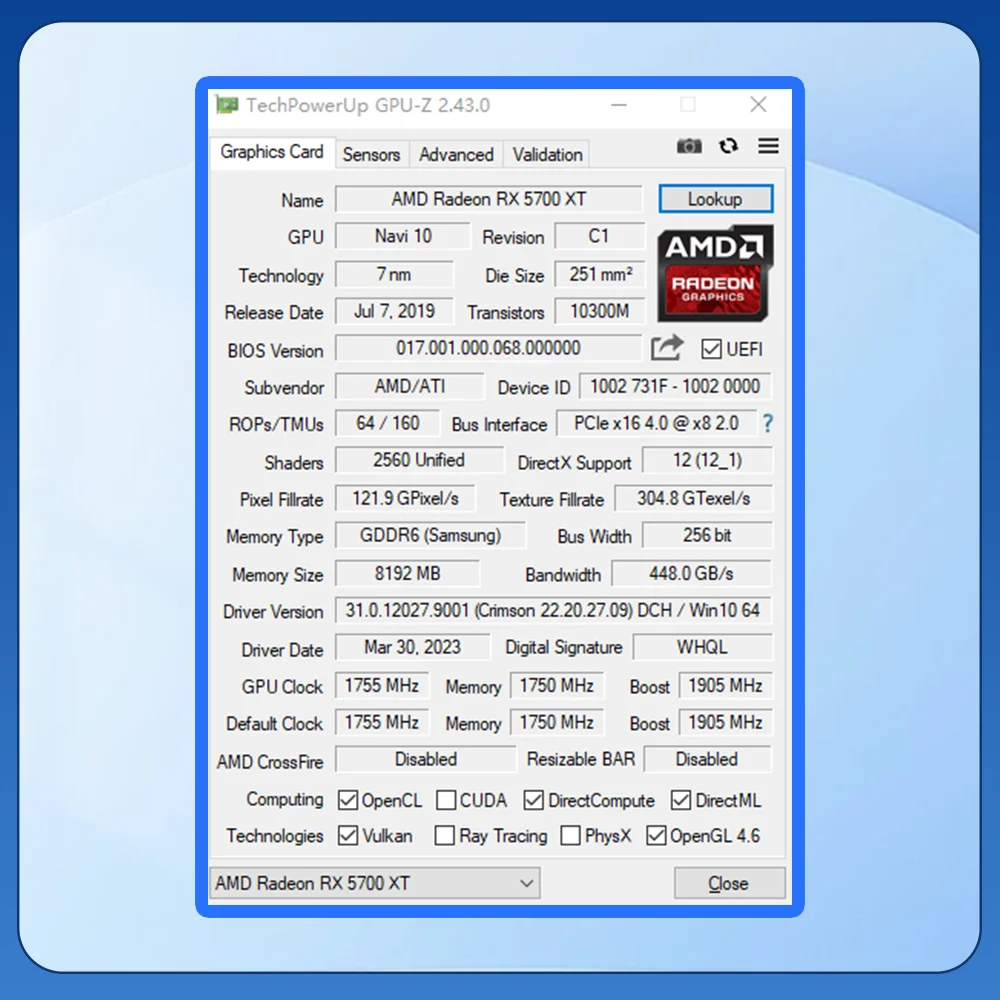Click the BIOS export share icon
Screen dimensions: 1000x1000
click(667, 348)
